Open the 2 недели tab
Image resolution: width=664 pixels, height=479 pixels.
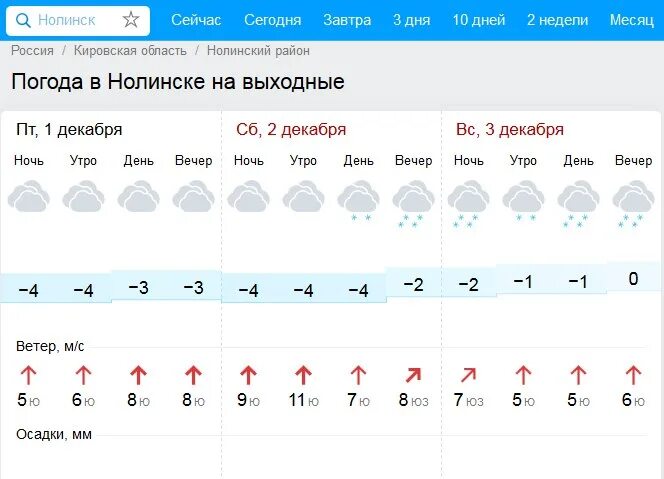pyautogui.click(x=558, y=20)
